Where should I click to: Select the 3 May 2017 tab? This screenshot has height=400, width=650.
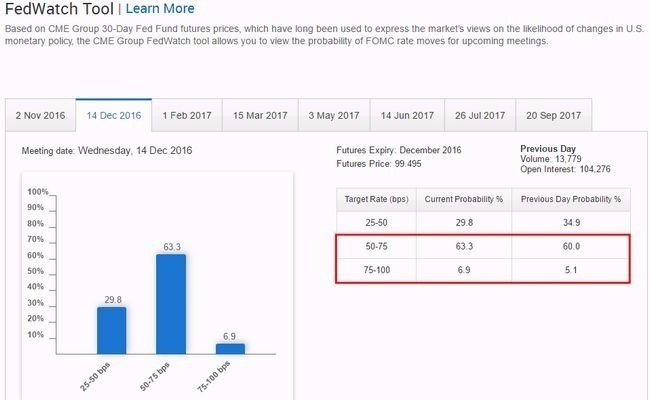coord(334,115)
